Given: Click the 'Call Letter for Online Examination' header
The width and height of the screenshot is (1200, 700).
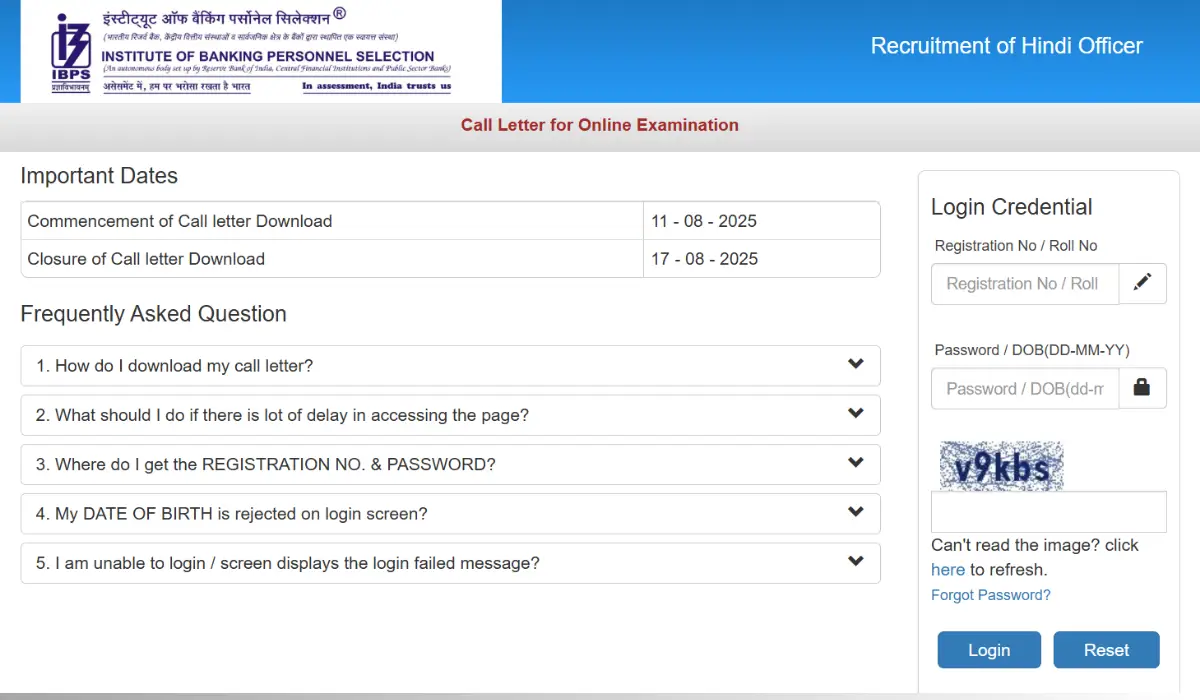Looking at the screenshot, I should click(x=600, y=125).
